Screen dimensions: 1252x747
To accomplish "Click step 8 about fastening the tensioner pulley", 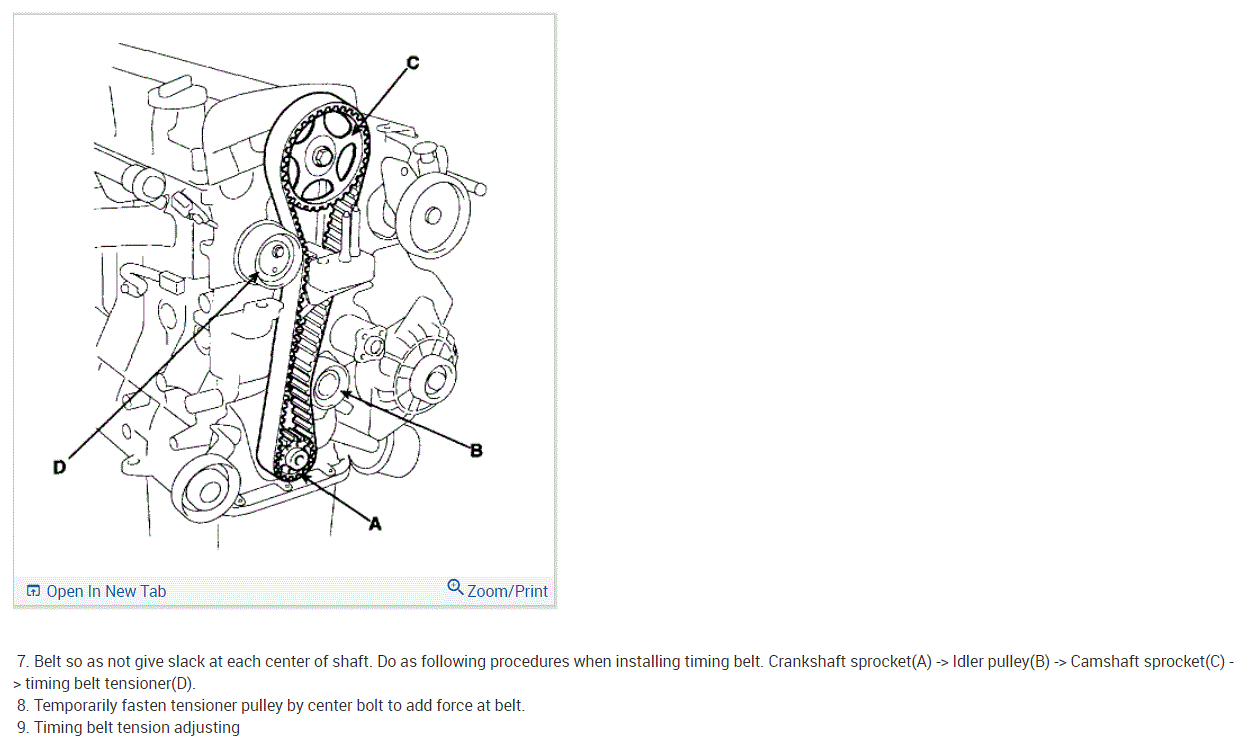I will 270,705.
